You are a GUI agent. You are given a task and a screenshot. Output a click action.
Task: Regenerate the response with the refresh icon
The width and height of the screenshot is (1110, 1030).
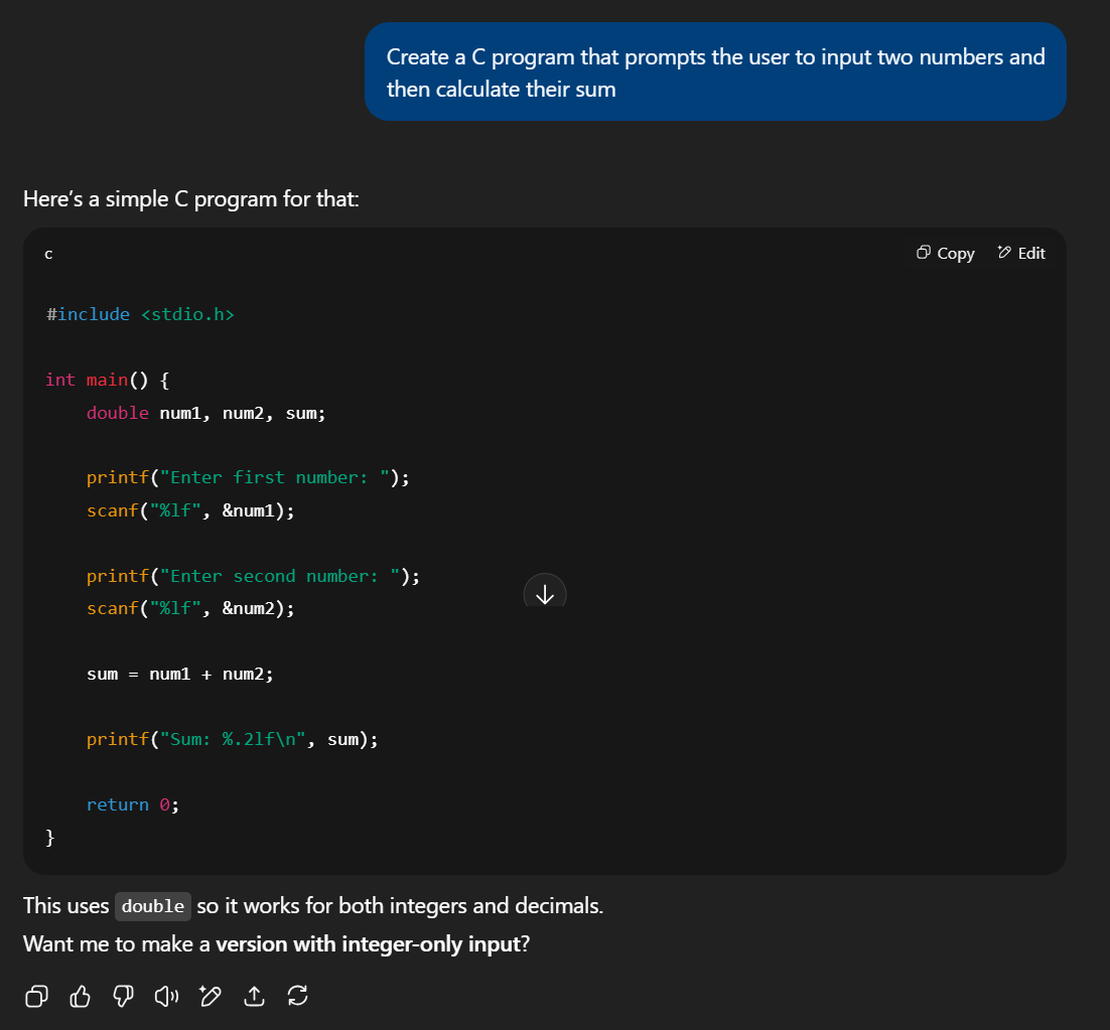point(297,995)
